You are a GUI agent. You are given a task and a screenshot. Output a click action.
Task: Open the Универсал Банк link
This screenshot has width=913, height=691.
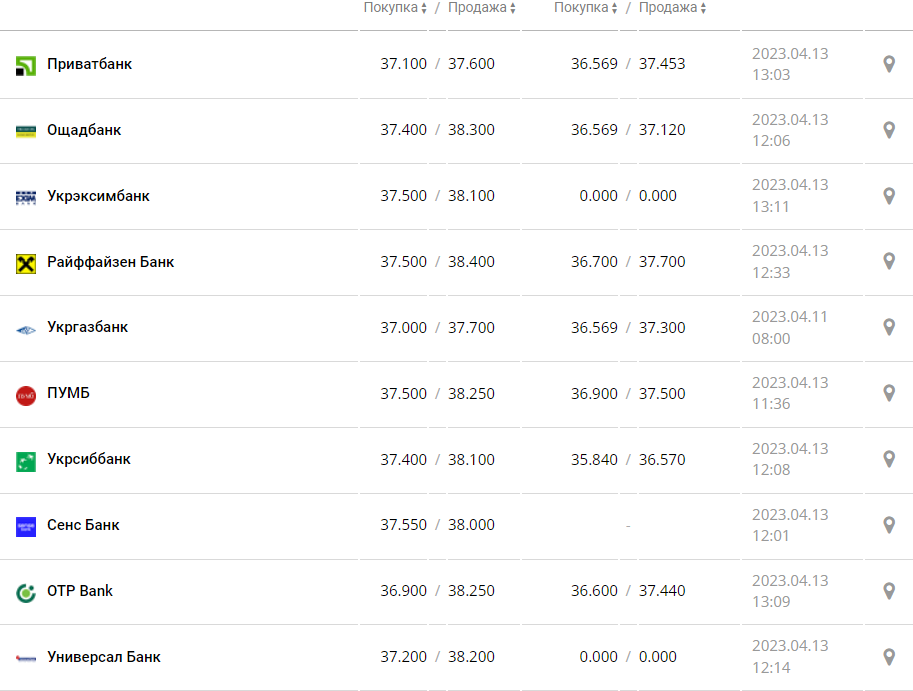click(x=103, y=657)
